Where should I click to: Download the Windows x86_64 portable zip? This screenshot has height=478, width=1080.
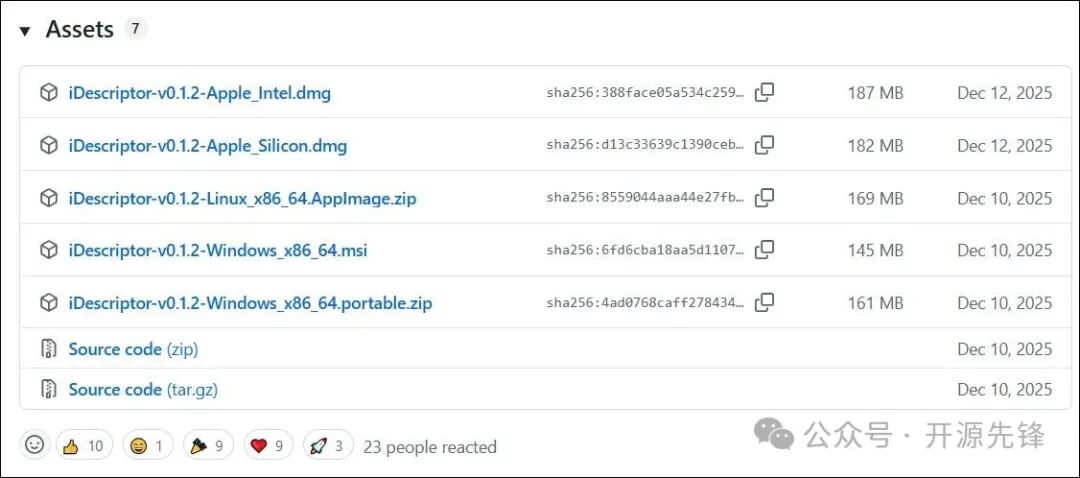[250, 303]
